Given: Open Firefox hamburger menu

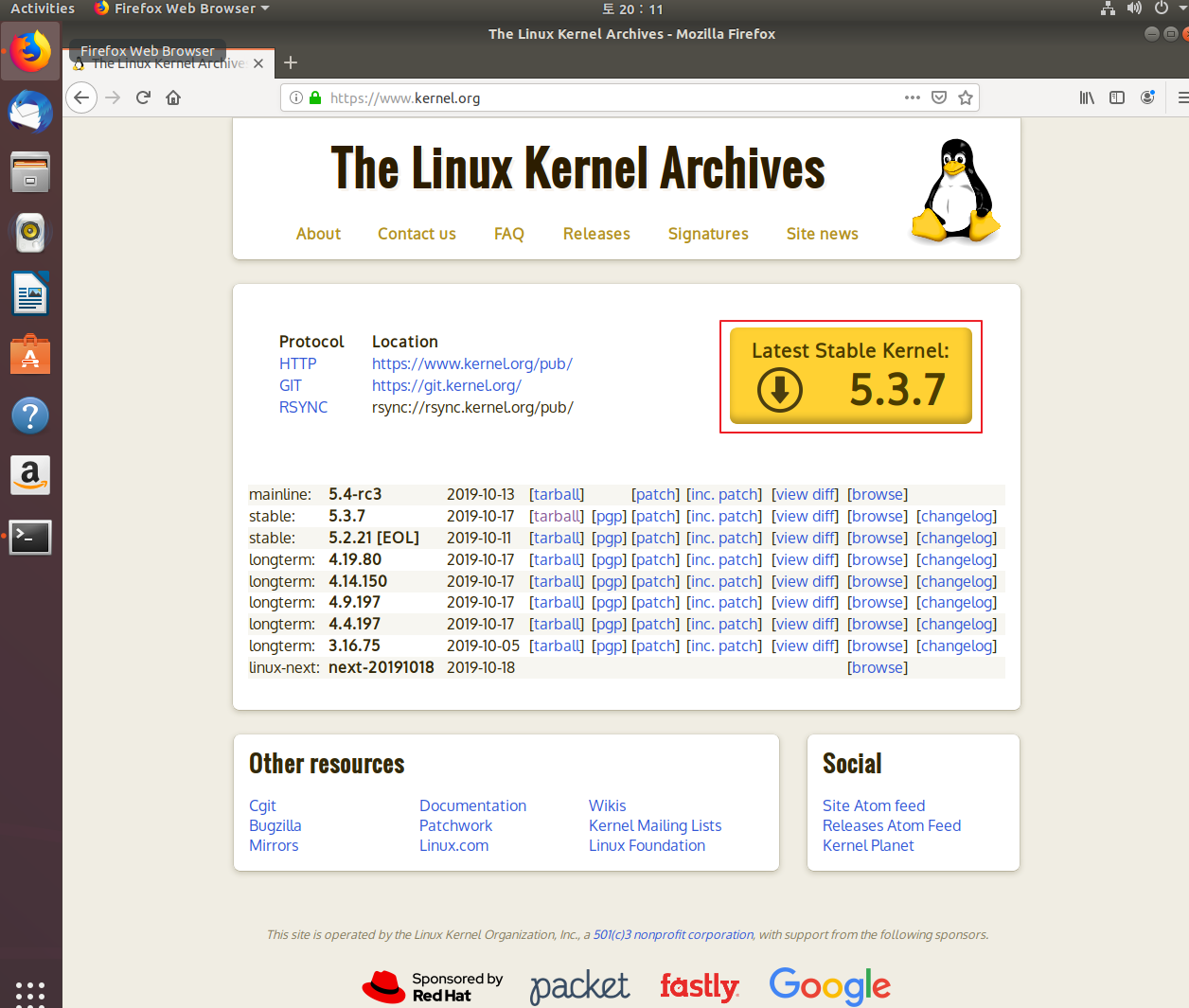Looking at the screenshot, I should click(1182, 97).
